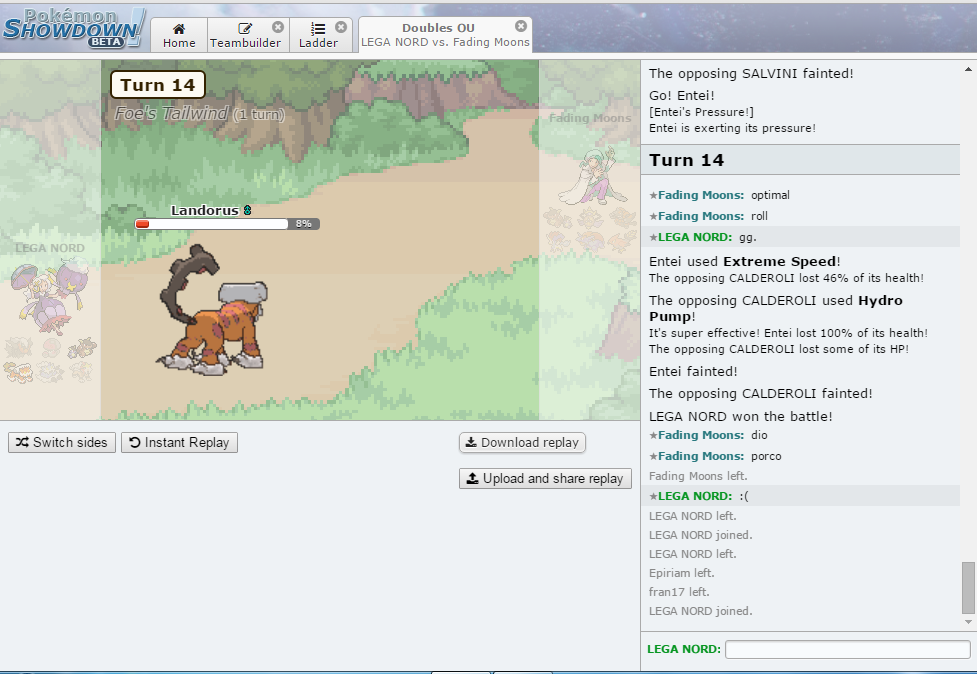Click 'LEGA NORD won the battle!' text
Screen dimensions: 977x674
pyautogui.click(x=740, y=416)
